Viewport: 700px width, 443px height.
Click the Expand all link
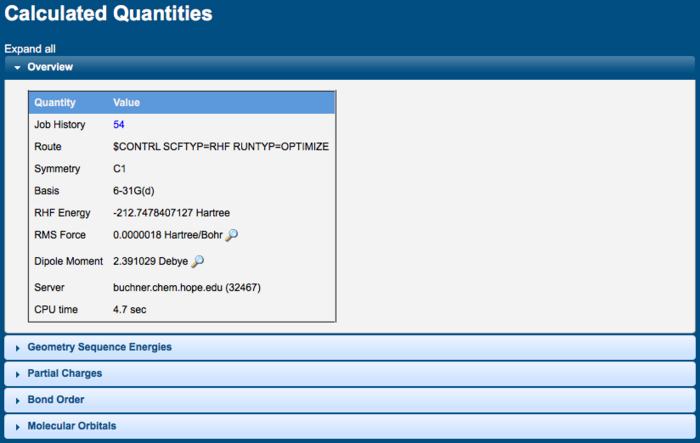coord(28,48)
